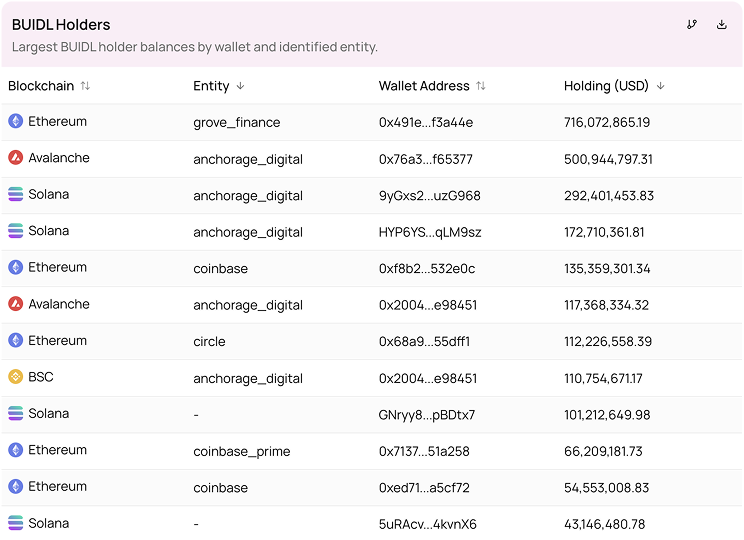Click Ethereum icon in grove_finance row
This screenshot has height=540, width=744.
(x=16, y=121)
